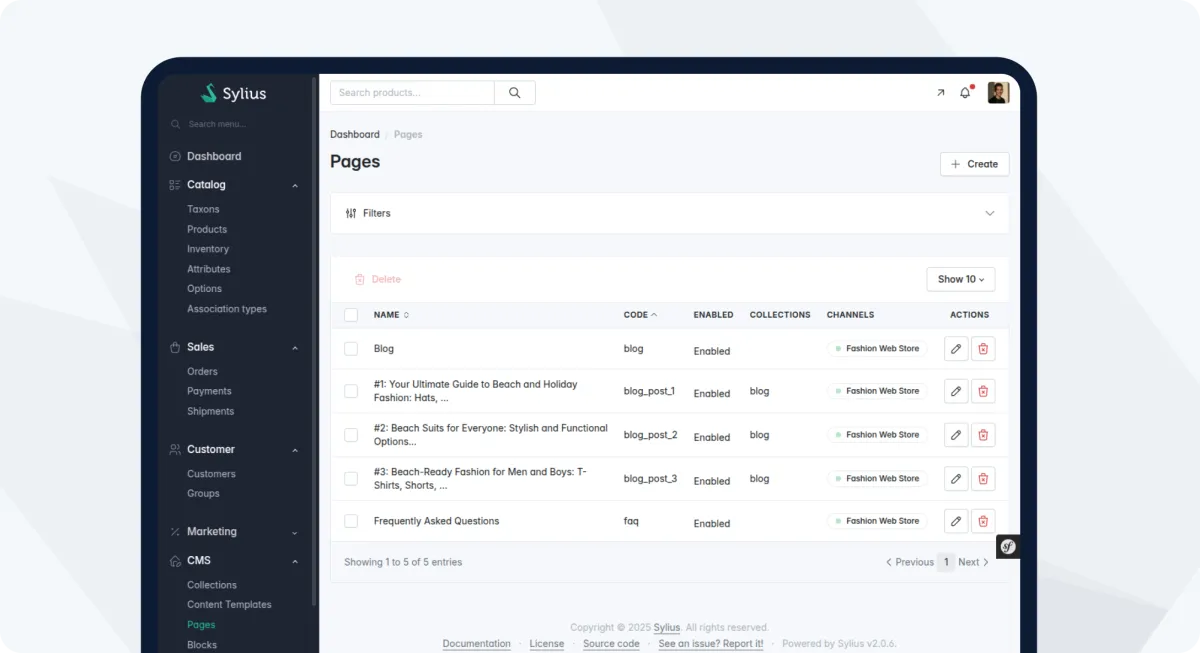Open the Symfony debug toolbar icon
Viewport: 1200px width, 653px height.
pyautogui.click(x=1008, y=546)
